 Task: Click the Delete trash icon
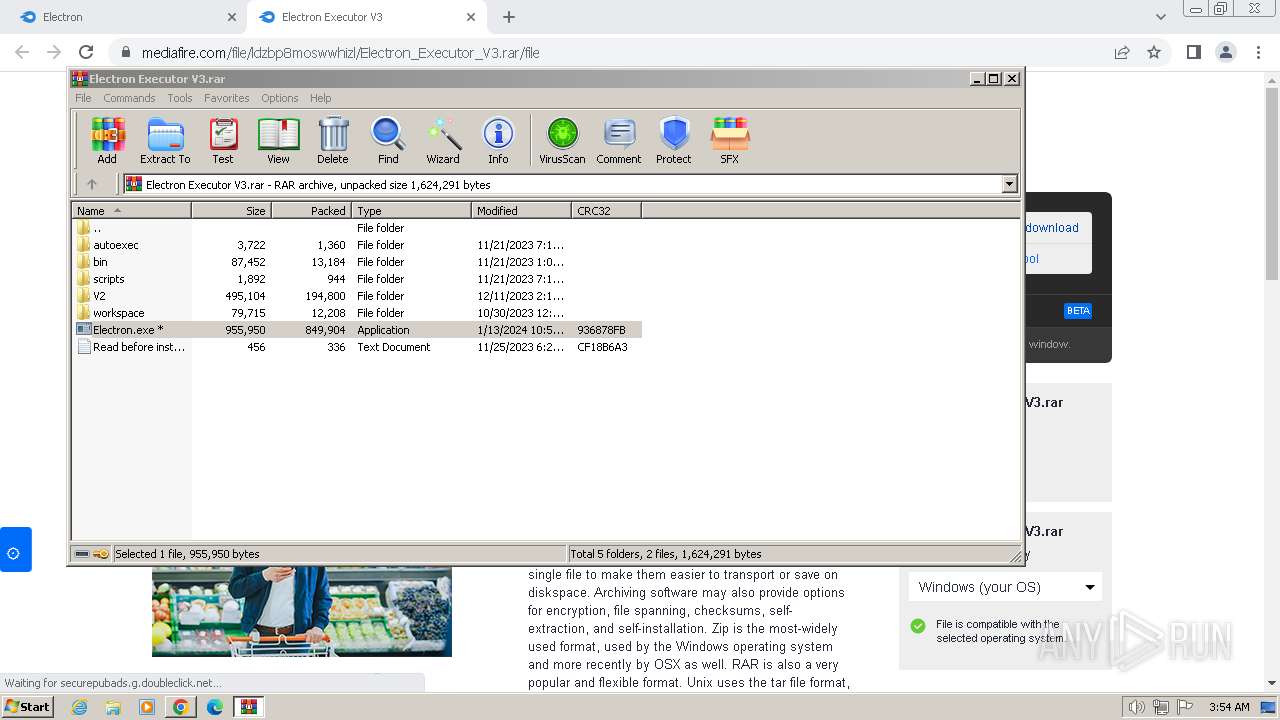333,140
